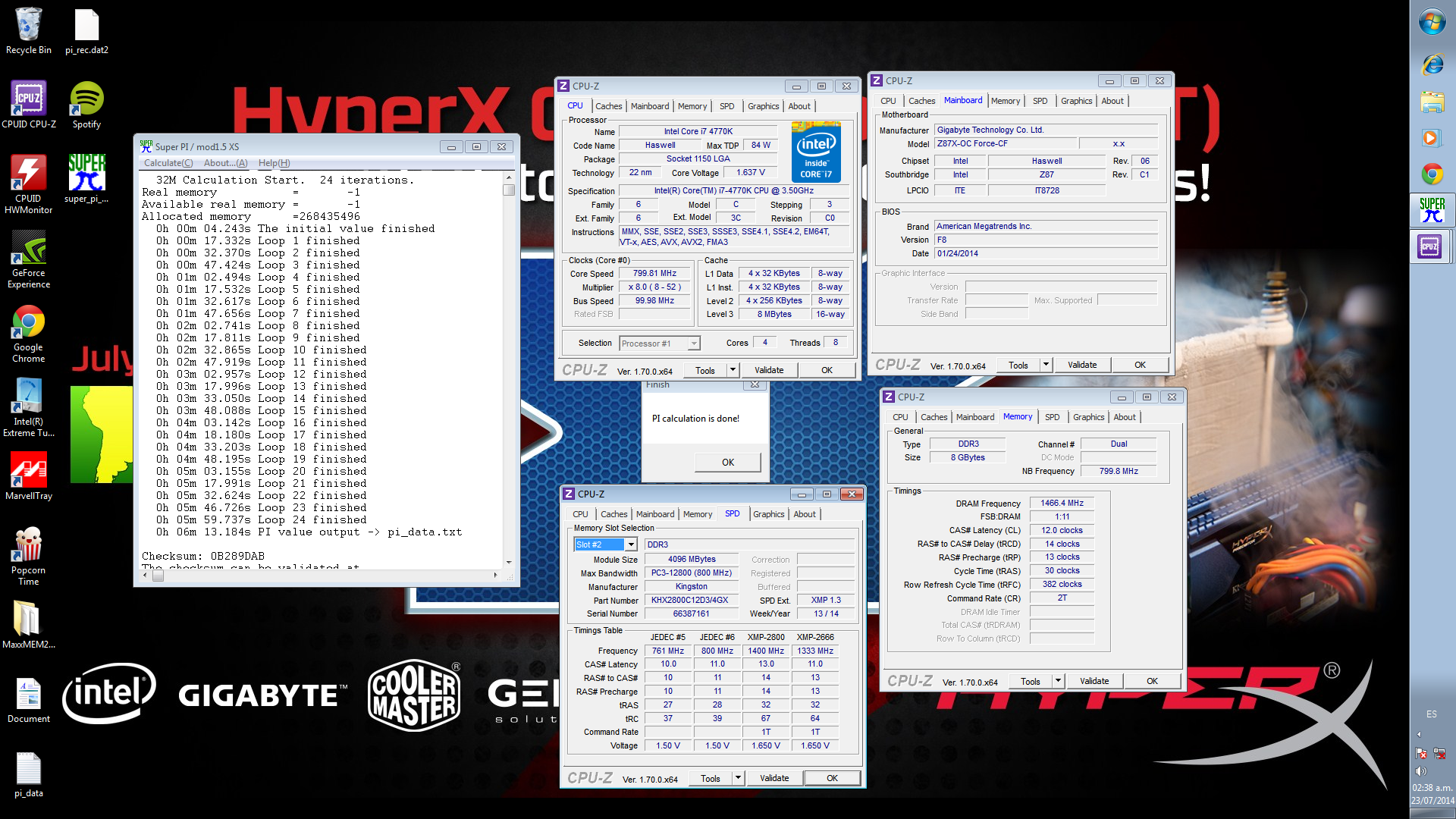Image resolution: width=1456 pixels, height=819 pixels.
Task: Click OK in the SPD CPU-Z window
Action: [x=832, y=778]
